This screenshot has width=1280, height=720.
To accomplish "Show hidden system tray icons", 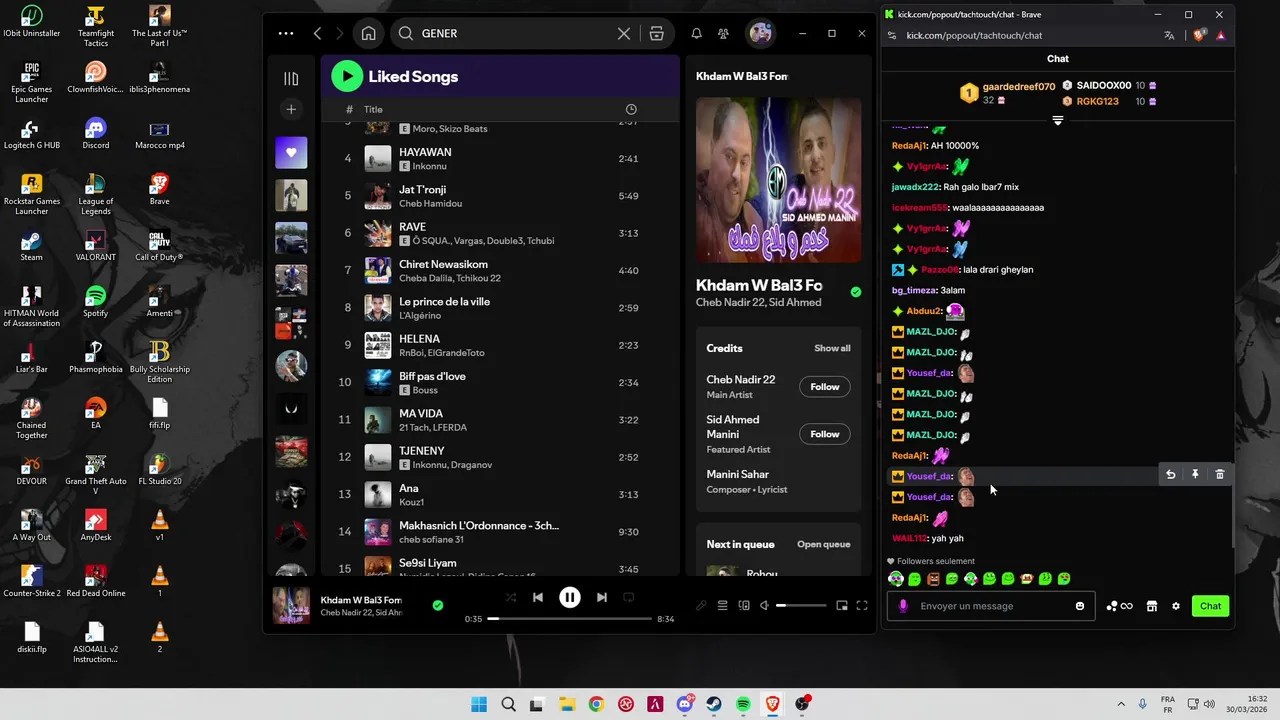I will (1120, 704).
